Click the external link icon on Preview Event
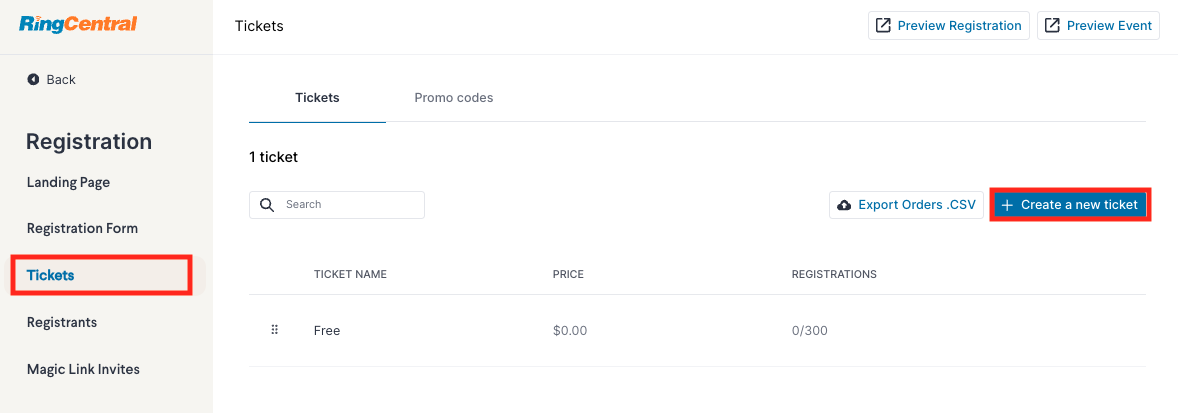The width and height of the screenshot is (1178, 413). pos(1053,26)
